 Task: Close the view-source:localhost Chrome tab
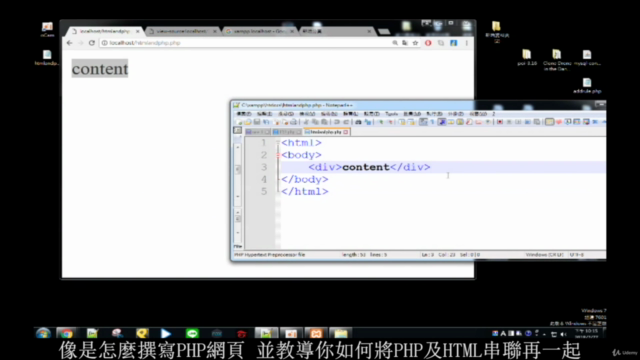(215, 31)
